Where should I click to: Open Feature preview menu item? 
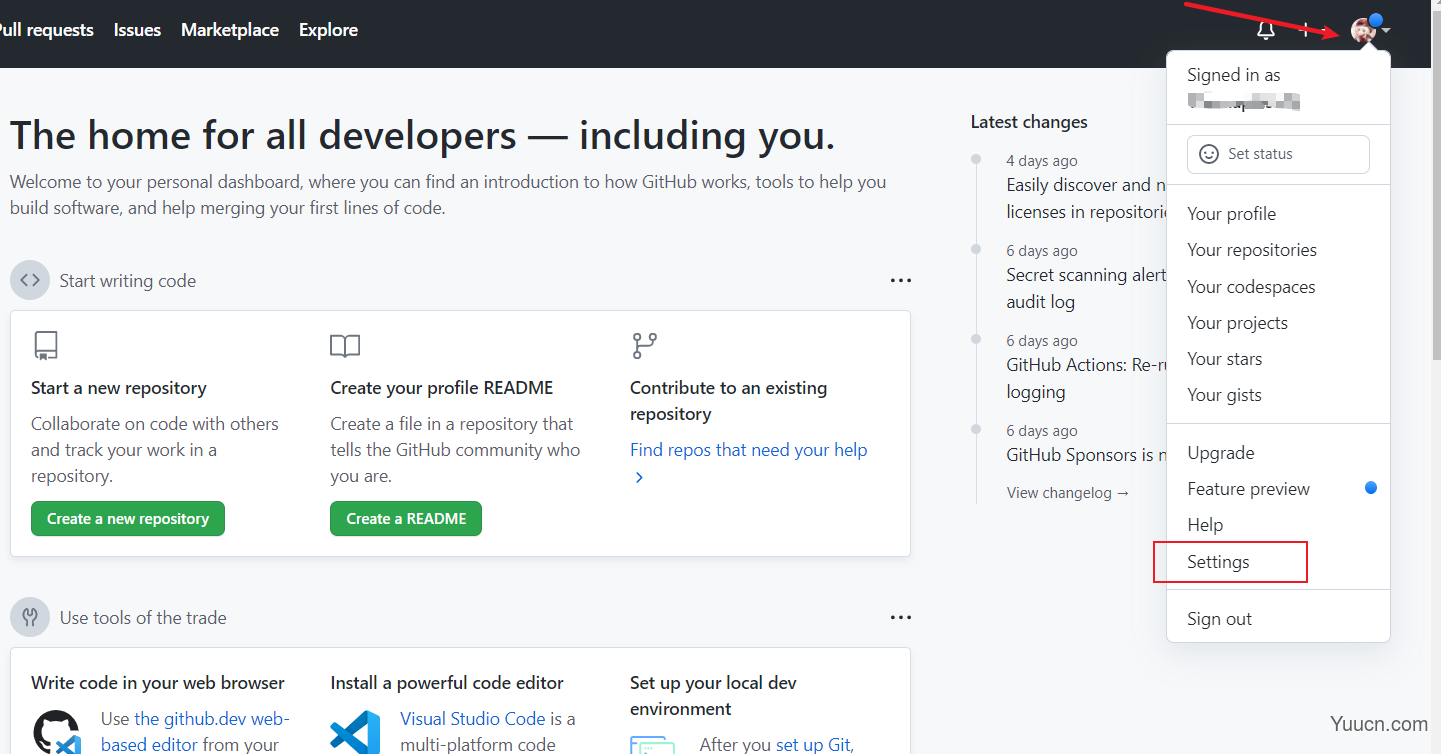1278,489
